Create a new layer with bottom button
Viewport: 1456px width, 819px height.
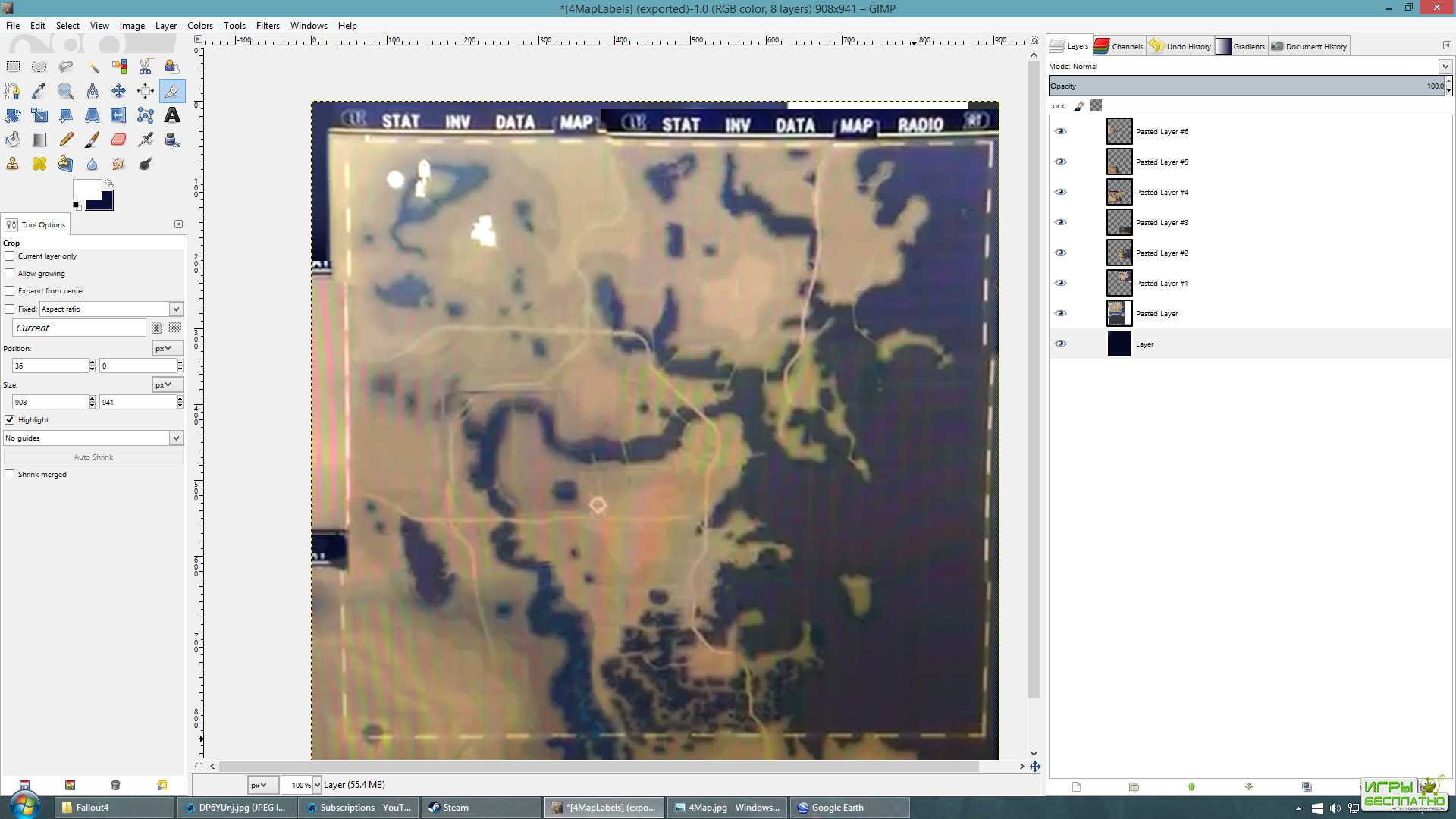1076,787
